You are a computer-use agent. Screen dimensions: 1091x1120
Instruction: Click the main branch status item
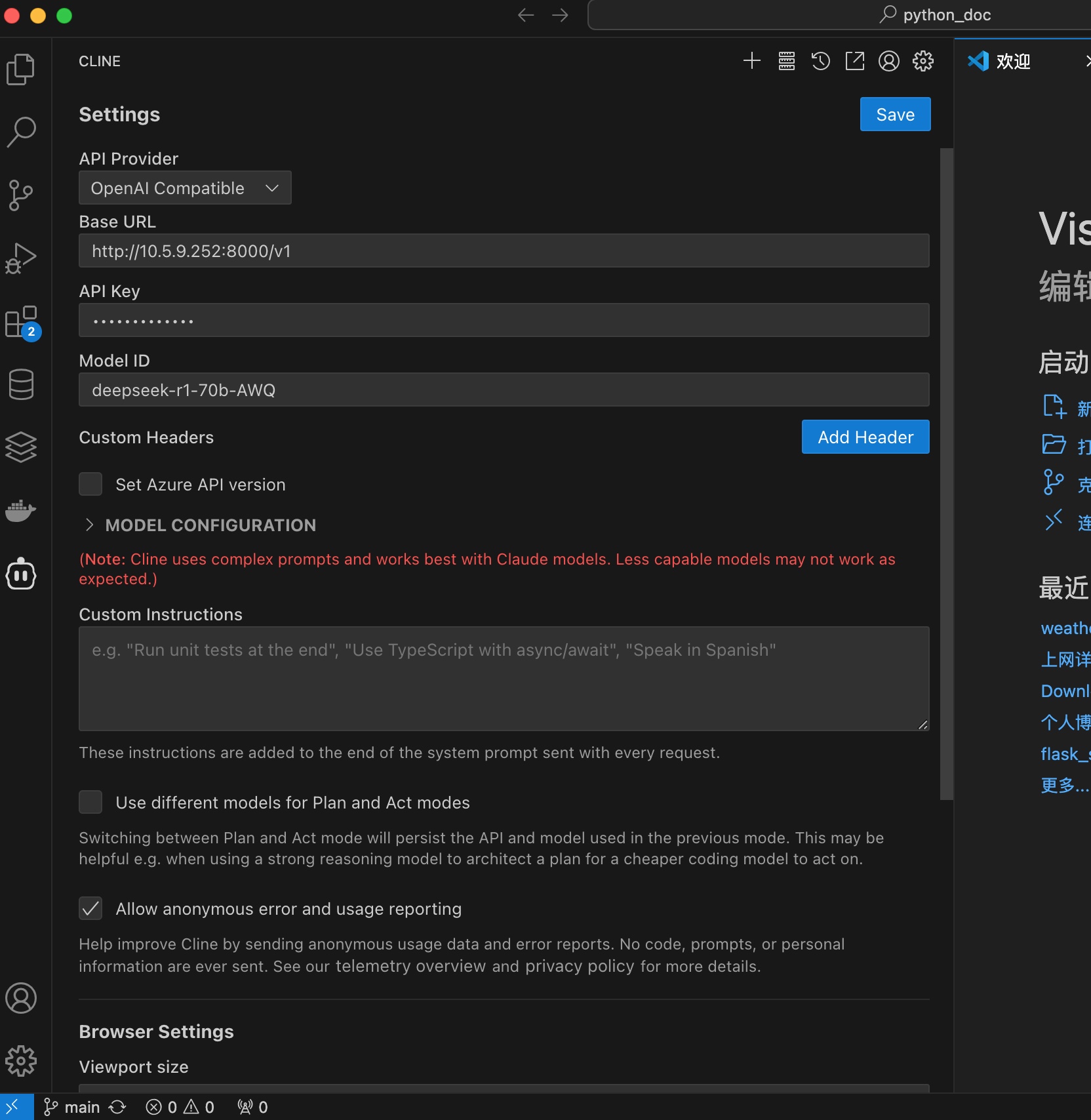click(71, 1107)
